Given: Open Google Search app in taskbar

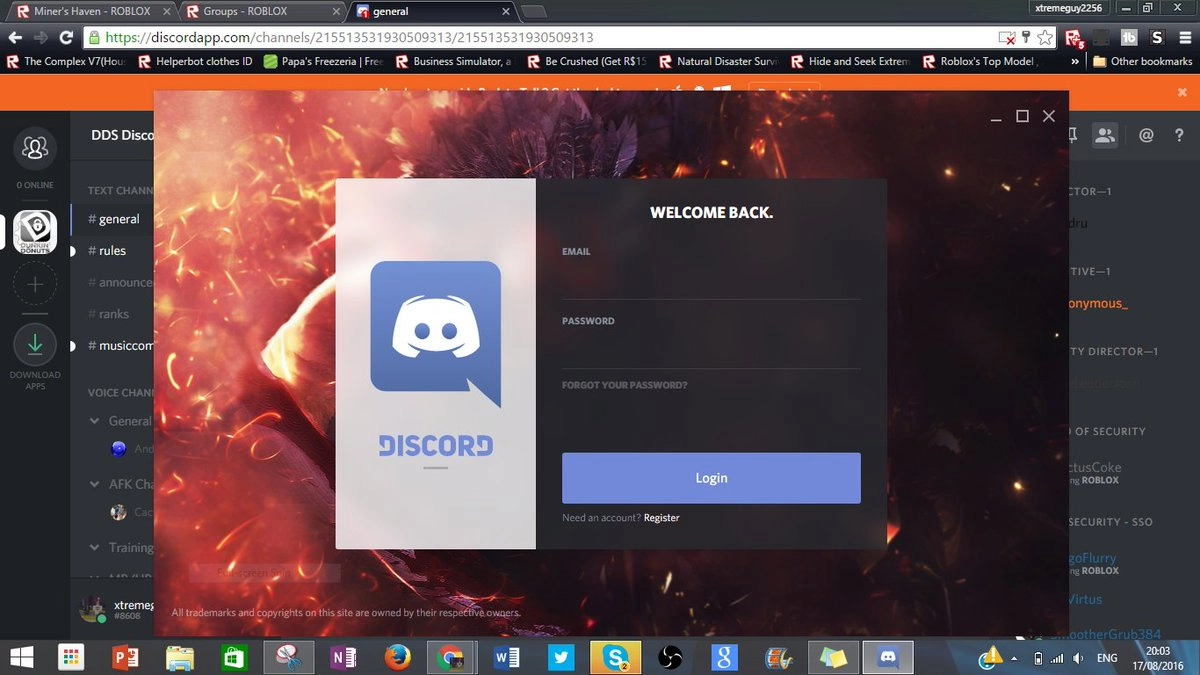Looking at the screenshot, I should pyautogui.click(x=724, y=657).
